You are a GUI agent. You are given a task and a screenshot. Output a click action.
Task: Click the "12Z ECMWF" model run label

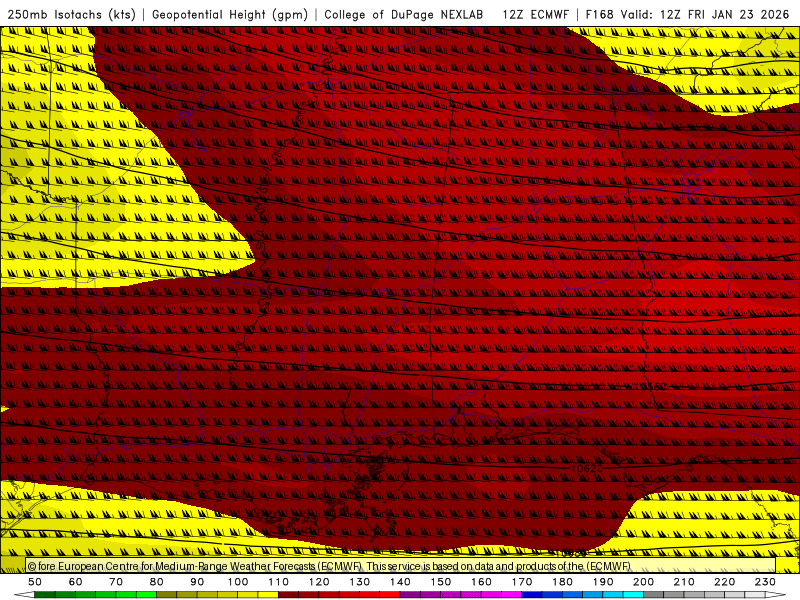click(x=535, y=14)
